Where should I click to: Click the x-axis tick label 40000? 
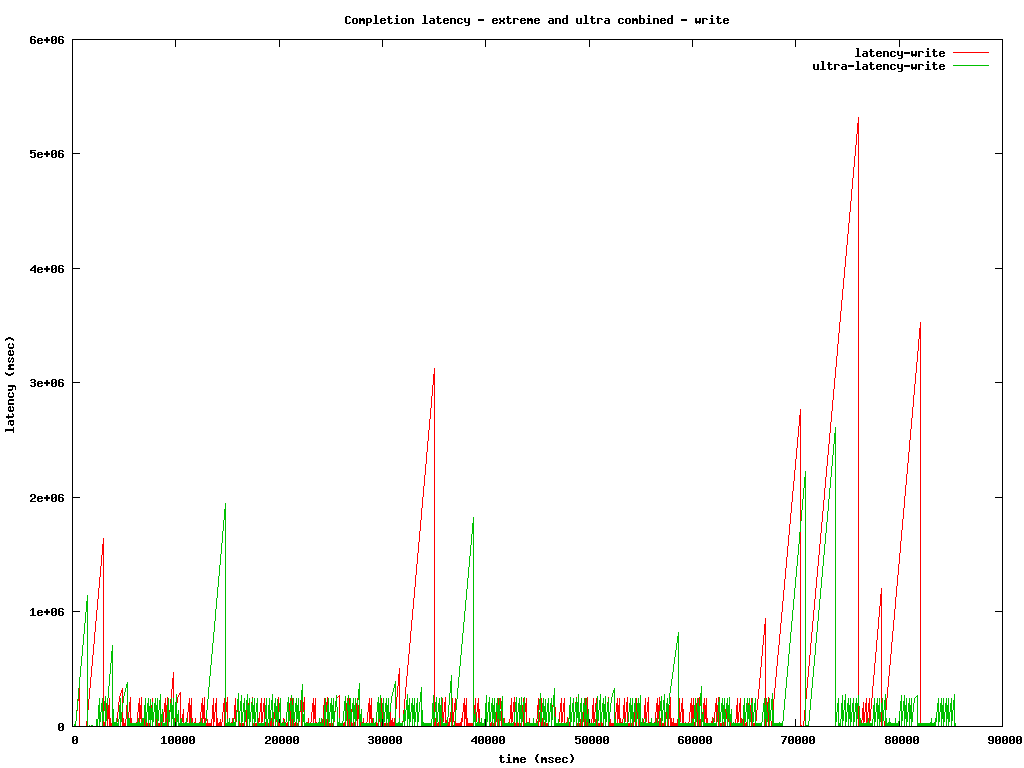coord(488,740)
